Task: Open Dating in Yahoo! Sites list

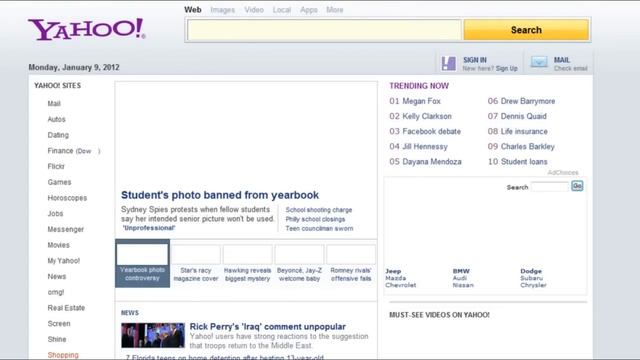Action: 58,135
